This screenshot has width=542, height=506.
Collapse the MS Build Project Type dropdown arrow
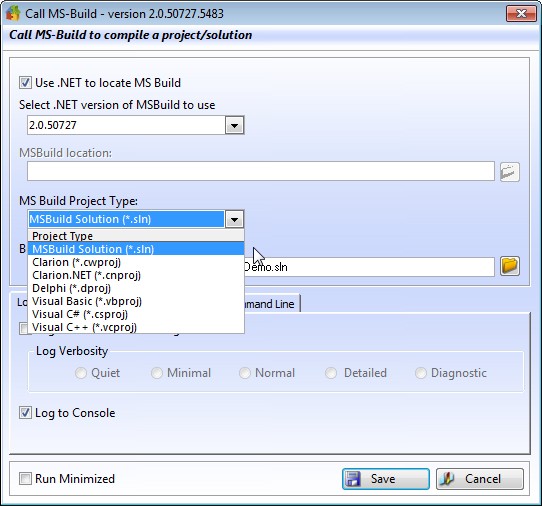click(234, 219)
